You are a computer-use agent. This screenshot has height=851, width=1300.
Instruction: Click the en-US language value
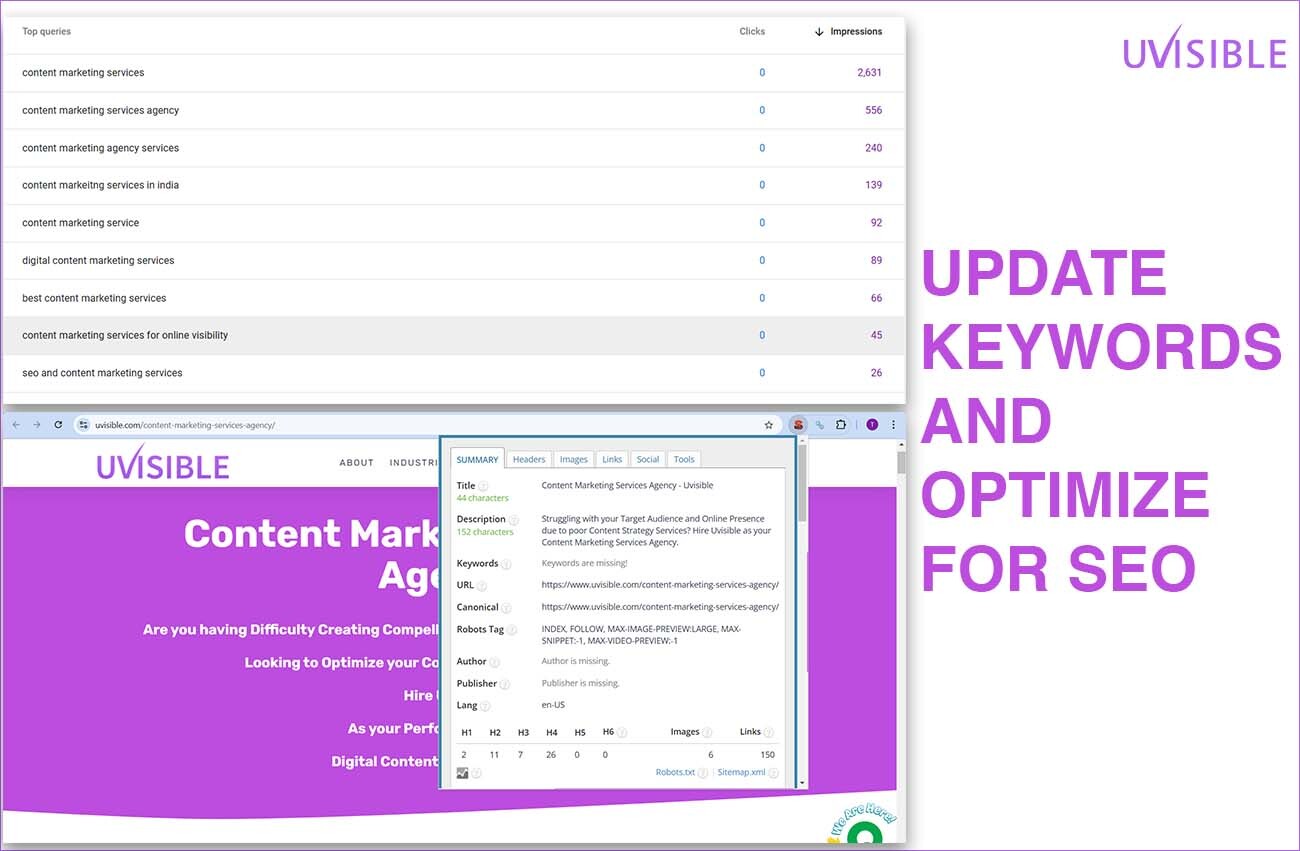(x=553, y=706)
